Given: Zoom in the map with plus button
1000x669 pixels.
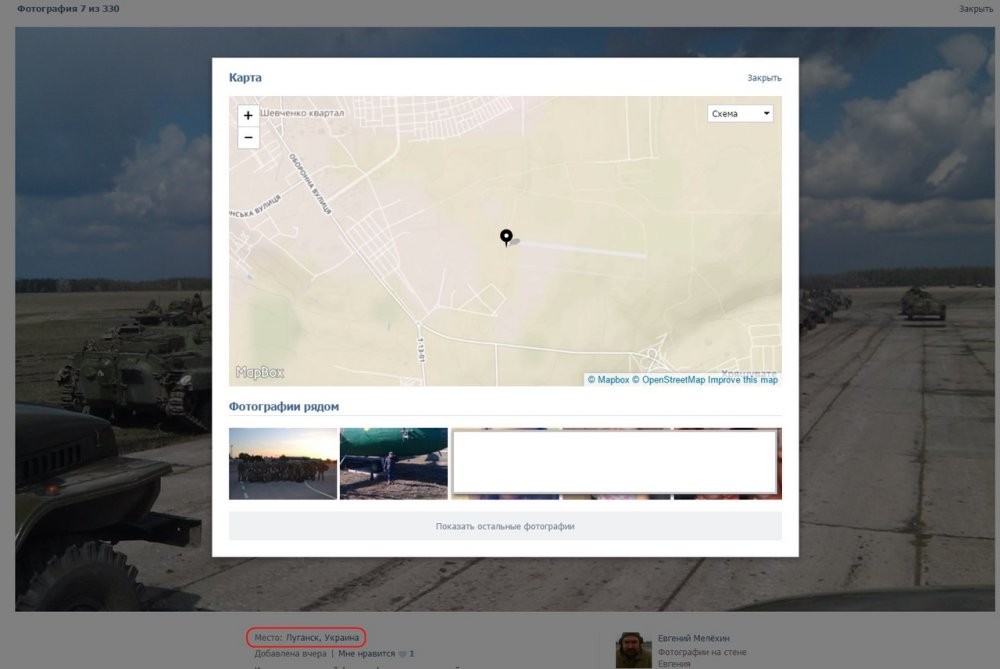Looking at the screenshot, I should [248, 115].
